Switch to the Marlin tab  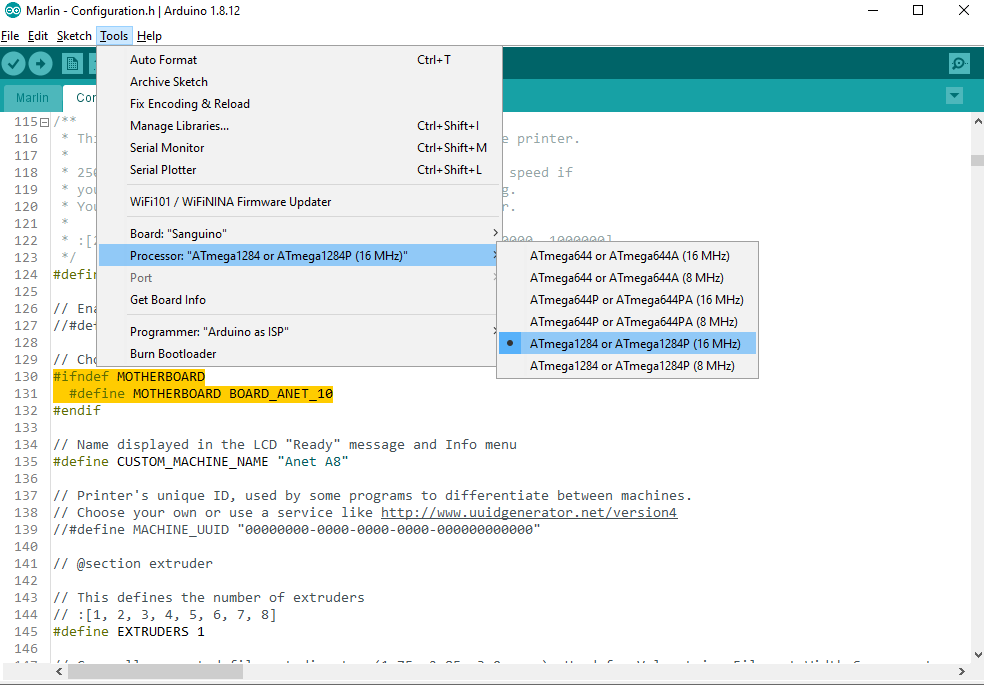(32, 98)
